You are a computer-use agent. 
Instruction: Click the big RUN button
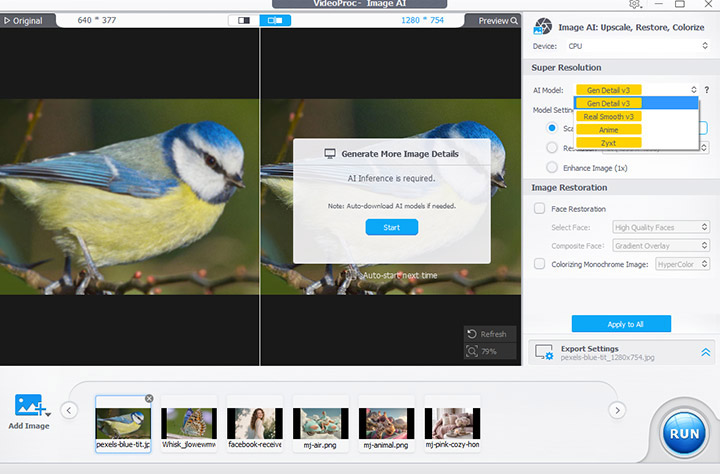tap(684, 434)
